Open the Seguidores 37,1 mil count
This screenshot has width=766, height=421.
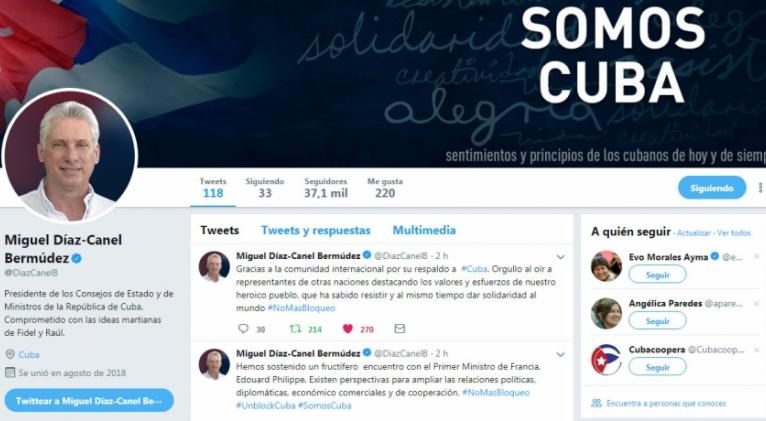click(326, 188)
